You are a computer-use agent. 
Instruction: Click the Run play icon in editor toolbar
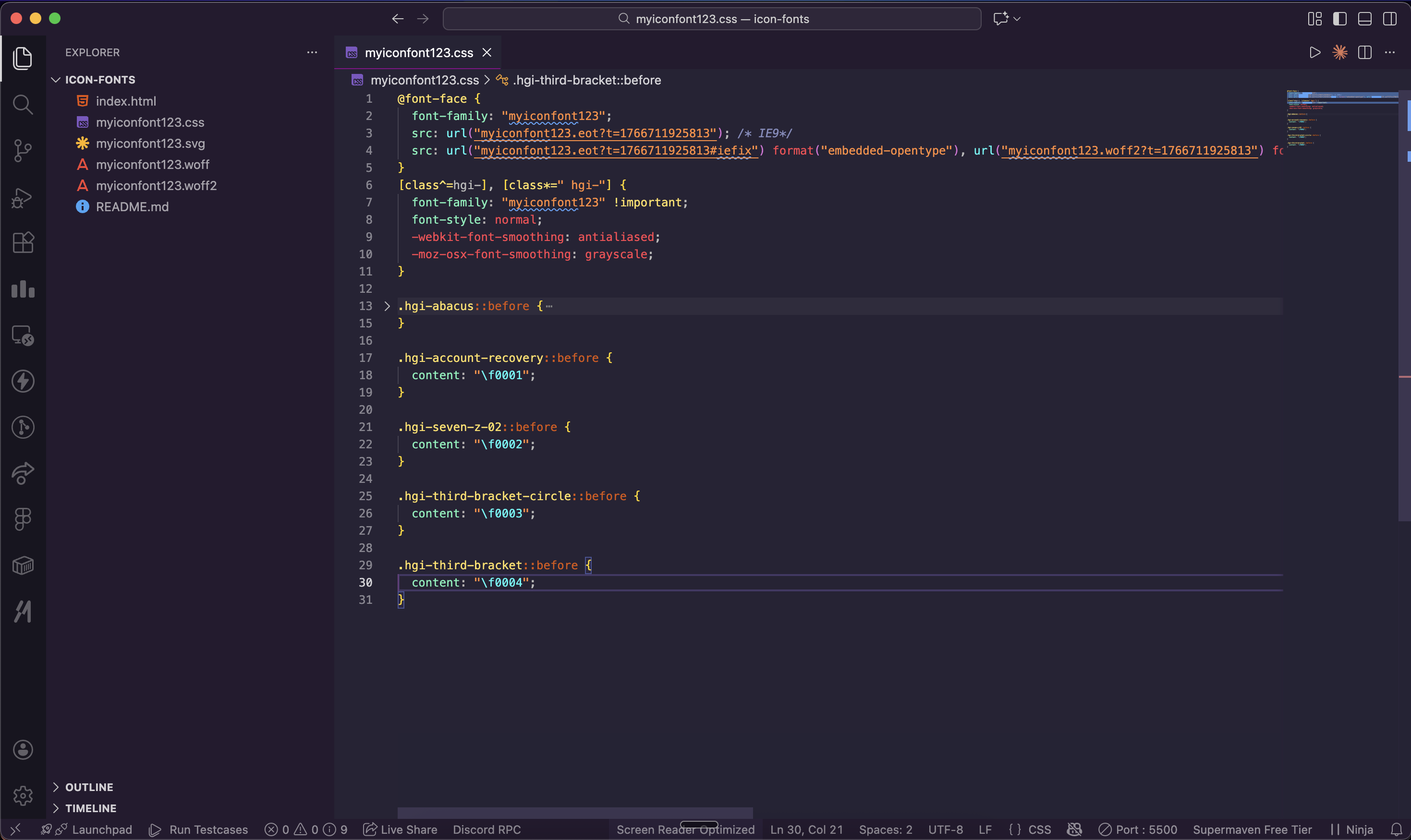point(1315,53)
